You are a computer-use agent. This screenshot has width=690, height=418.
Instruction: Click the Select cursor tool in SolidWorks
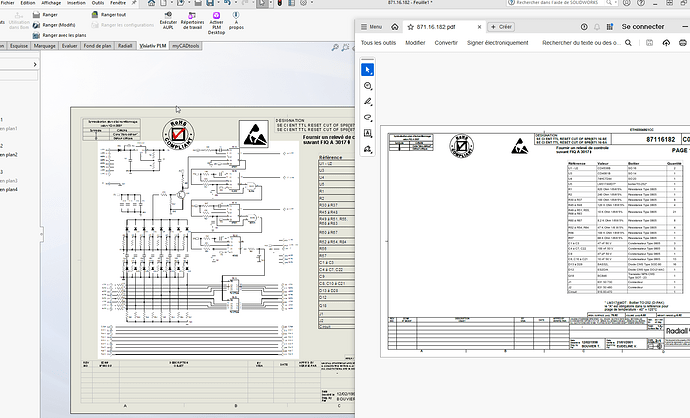click(262, 3)
